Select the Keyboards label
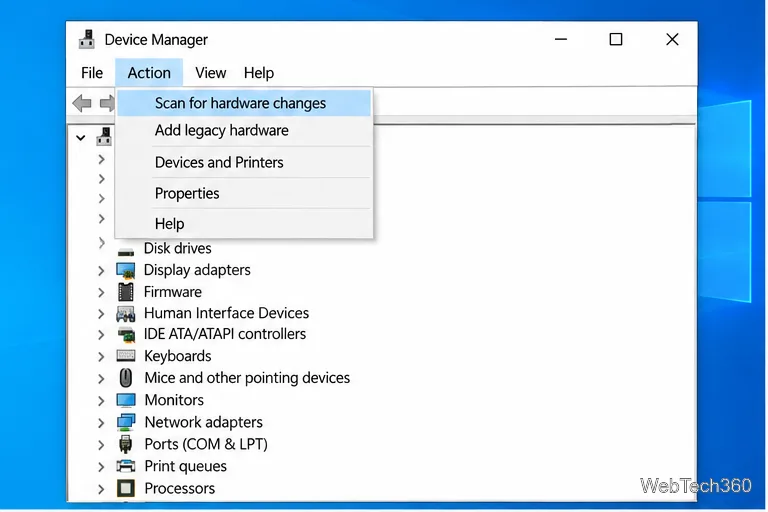 [x=178, y=356]
